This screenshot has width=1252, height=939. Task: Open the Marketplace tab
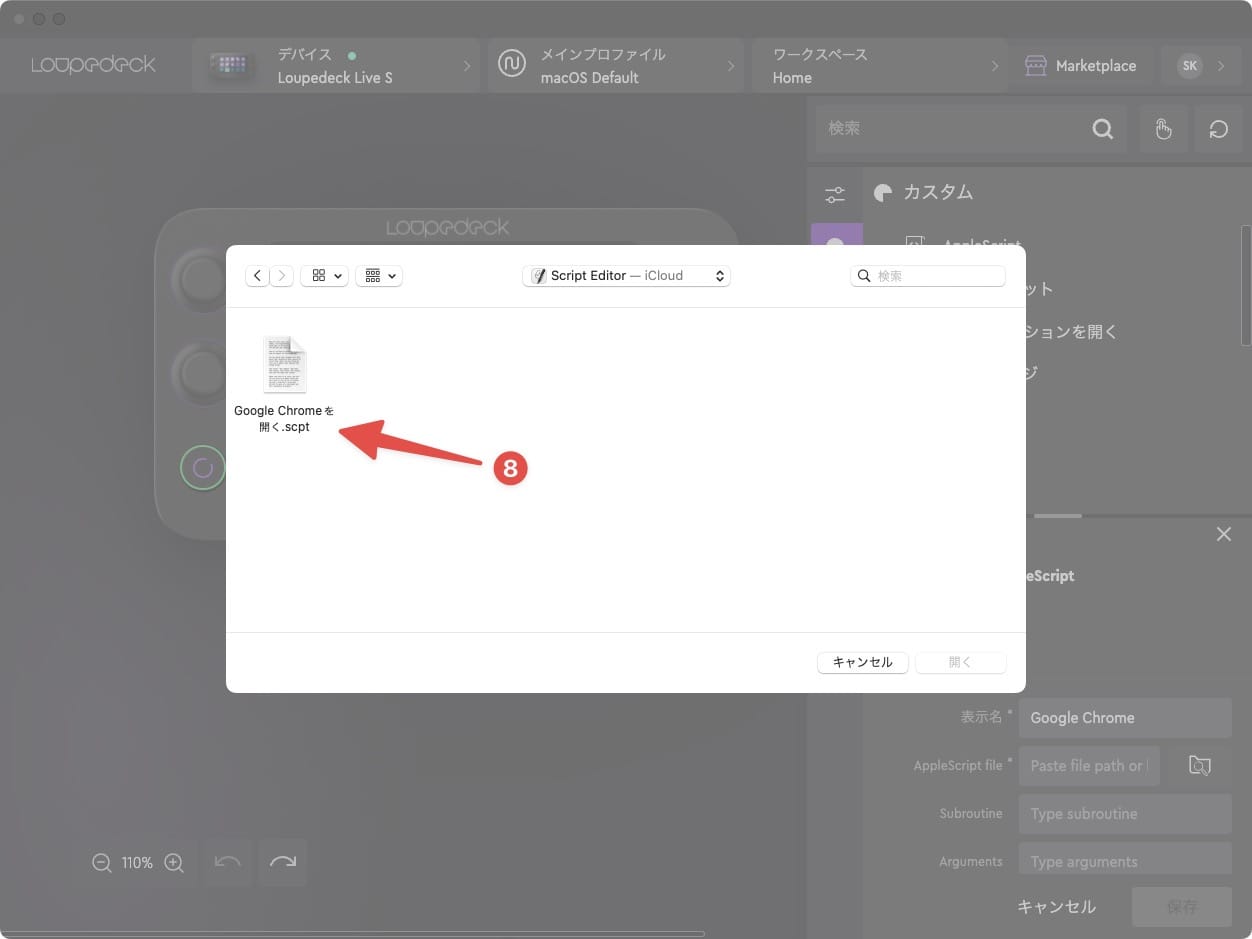(x=1080, y=66)
